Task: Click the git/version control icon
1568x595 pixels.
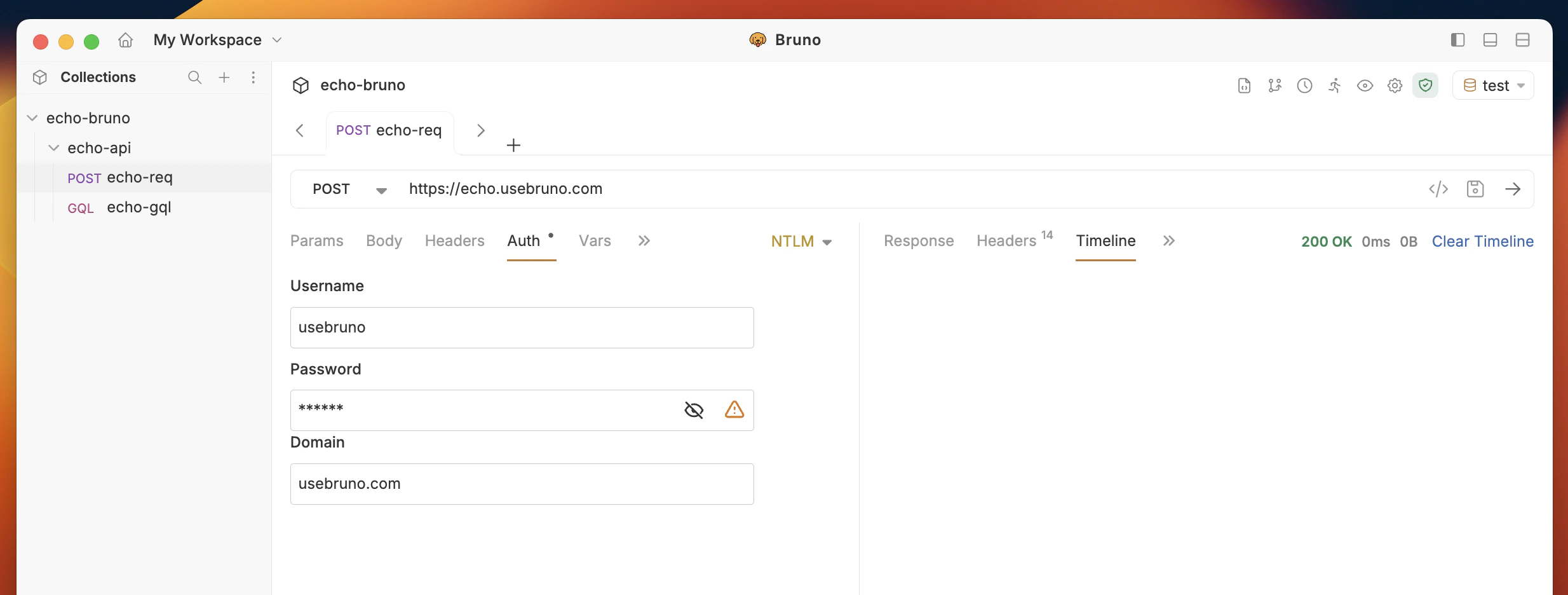Action: coord(1275,85)
